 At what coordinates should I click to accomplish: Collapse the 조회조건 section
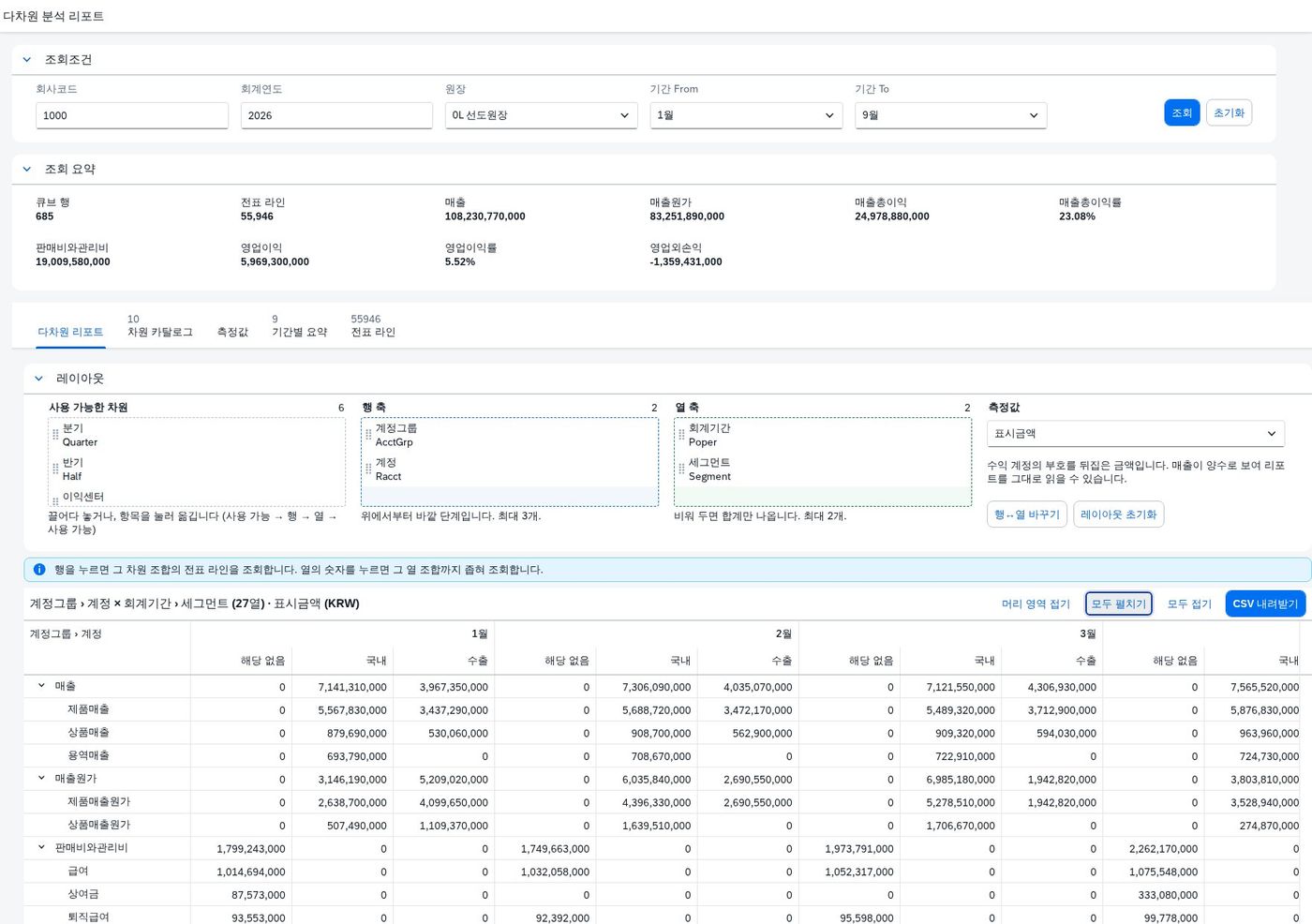(27, 59)
